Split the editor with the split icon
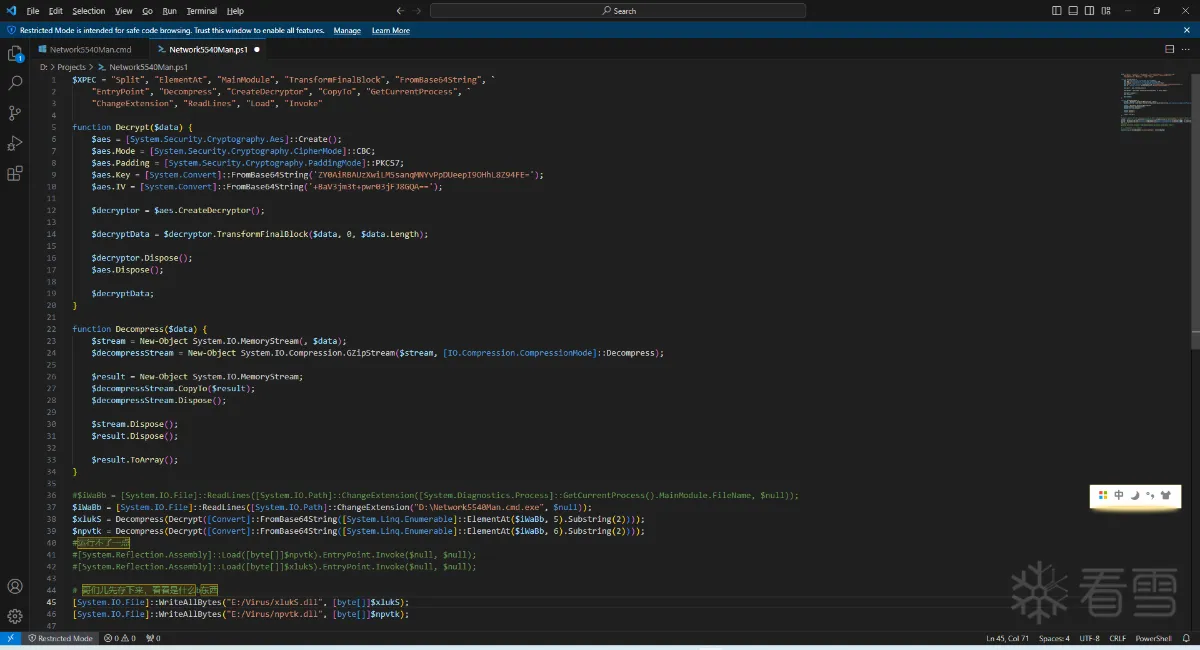The width and height of the screenshot is (1200, 650). (1170, 48)
